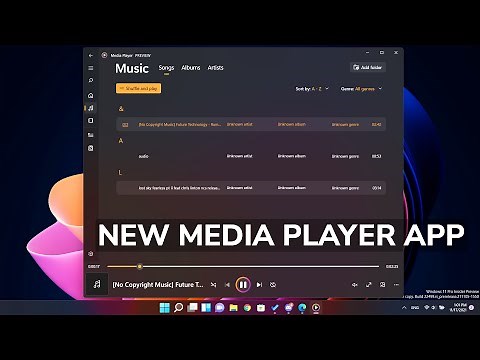Open Microsoft Store from the taskbar
This screenshot has height=360, width=480.
pos(261,308)
